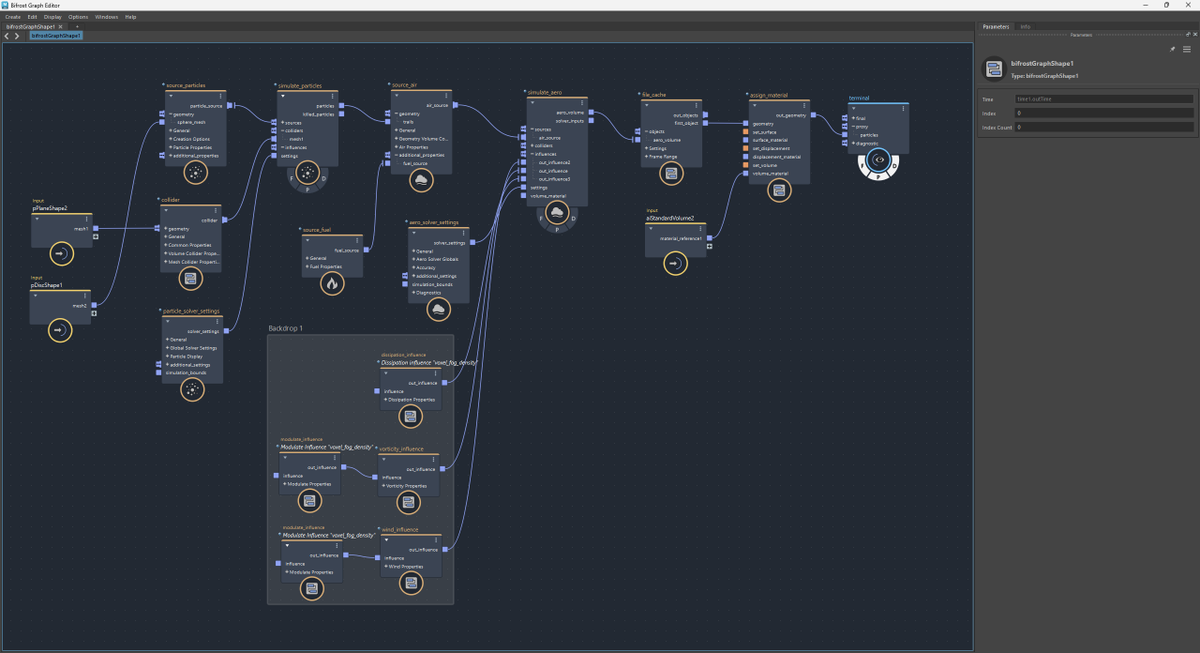This screenshot has width=1200, height=653.
Task: Click the lower modulate_influence node compound icon
Action: click(x=312, y=589)
